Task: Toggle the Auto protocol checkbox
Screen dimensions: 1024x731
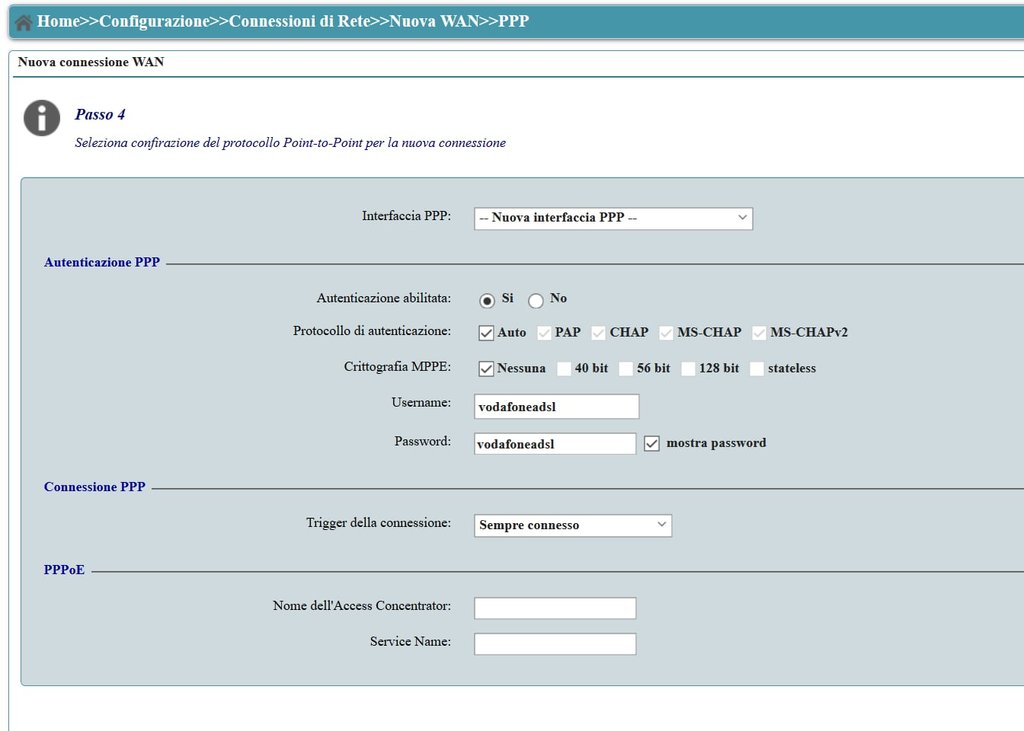Action: click(x=486, y=333)
